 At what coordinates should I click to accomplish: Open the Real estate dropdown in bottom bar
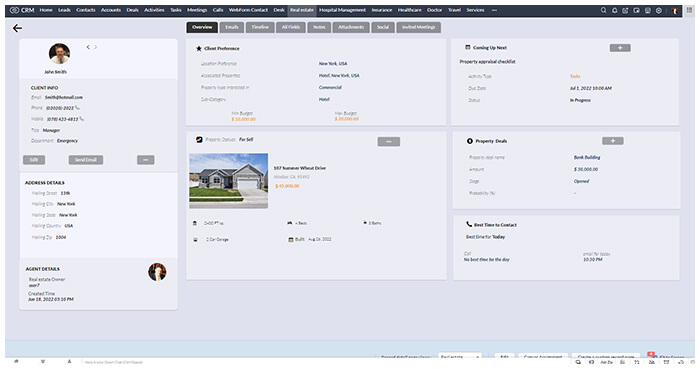[x=460, y=357]
